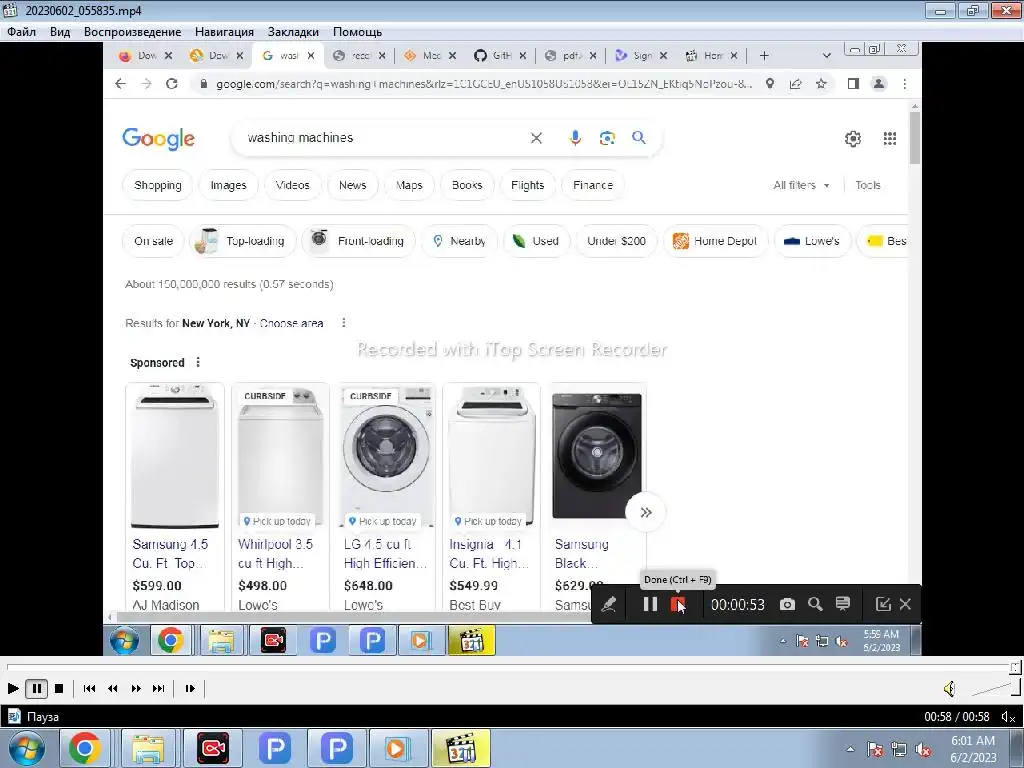
Task: Stop playback with the Stop button
Action: click(59, 688)
